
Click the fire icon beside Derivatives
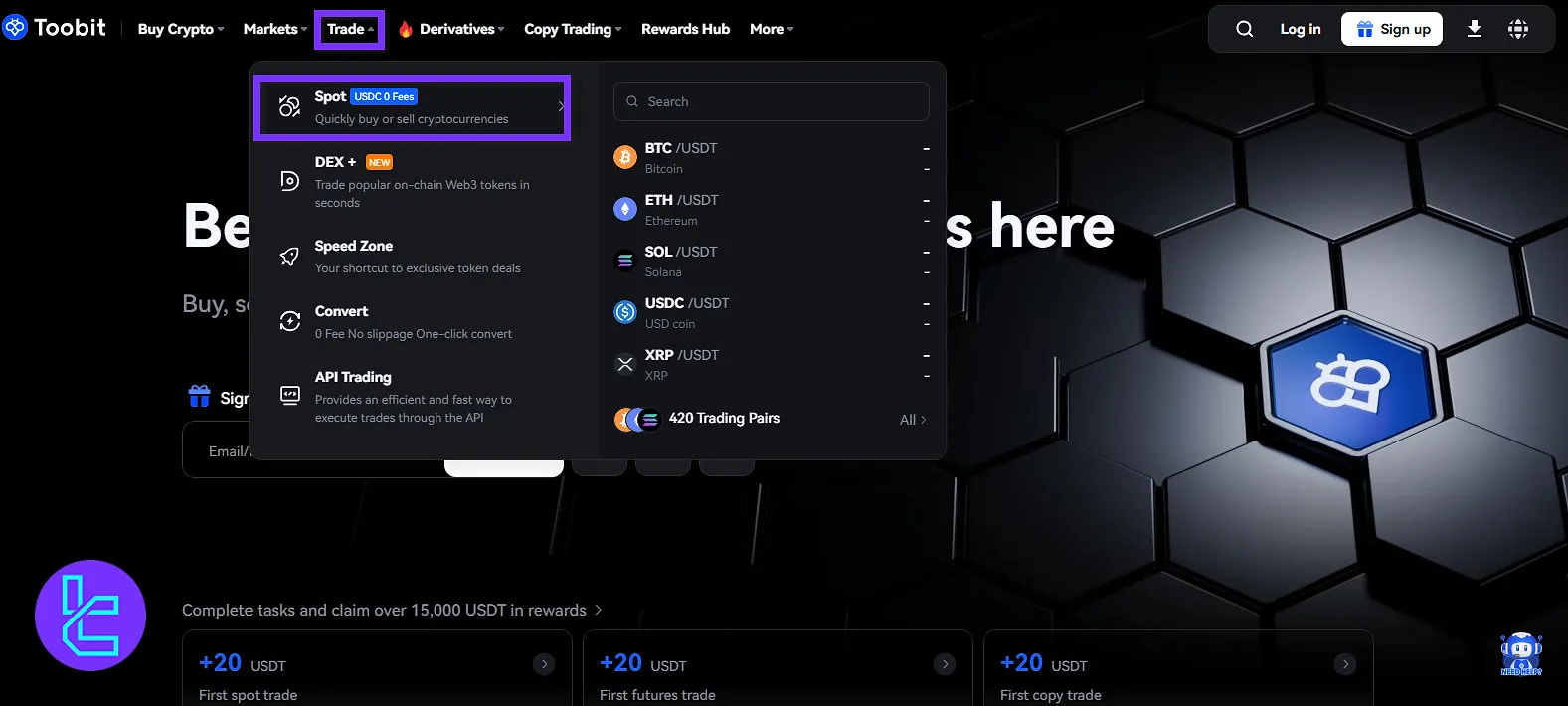click(x=406, y=29)
